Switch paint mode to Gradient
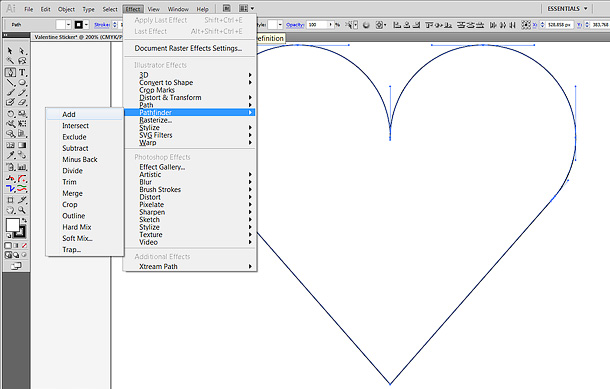The height and width of the screenshot is (389, 610). click(16, 245)
